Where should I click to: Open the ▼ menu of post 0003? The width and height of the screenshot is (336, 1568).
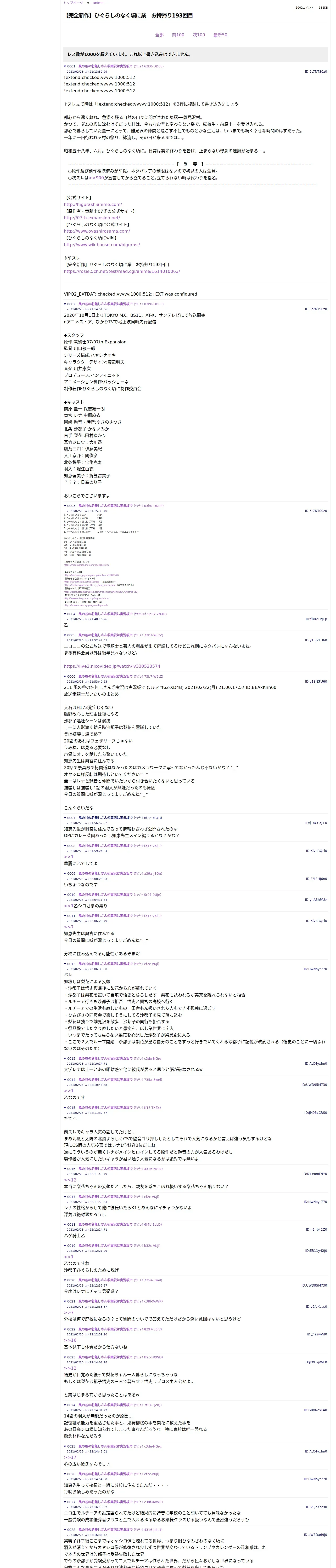65,506
